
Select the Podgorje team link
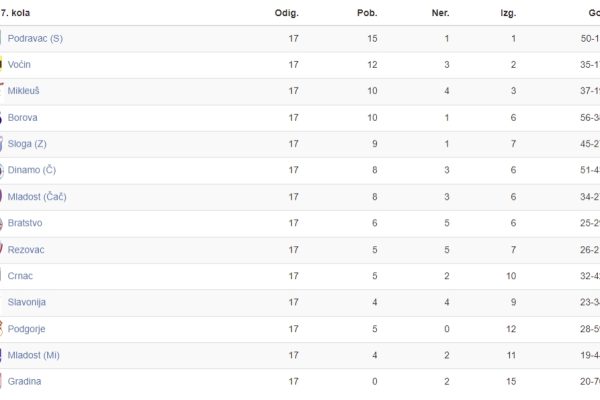(26, 329)
